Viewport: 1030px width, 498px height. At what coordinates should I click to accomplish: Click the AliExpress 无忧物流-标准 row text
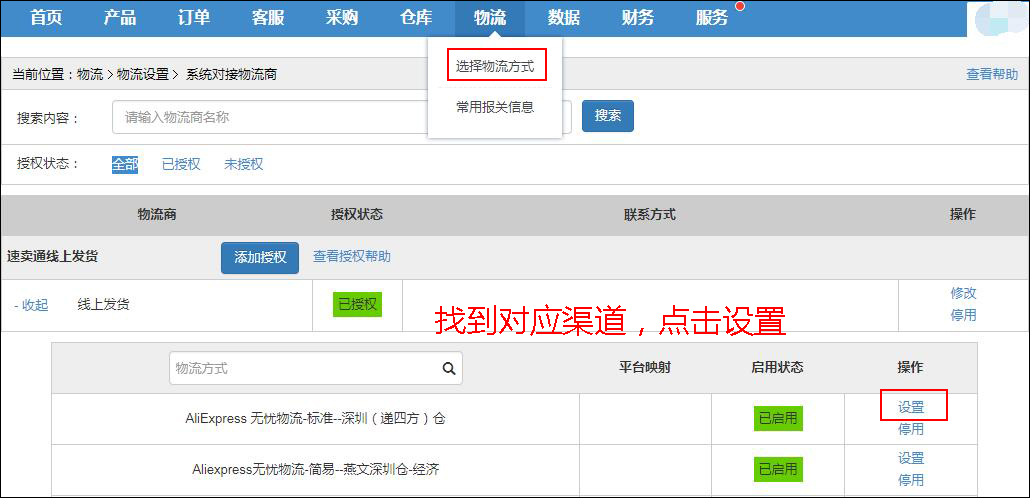315,419
